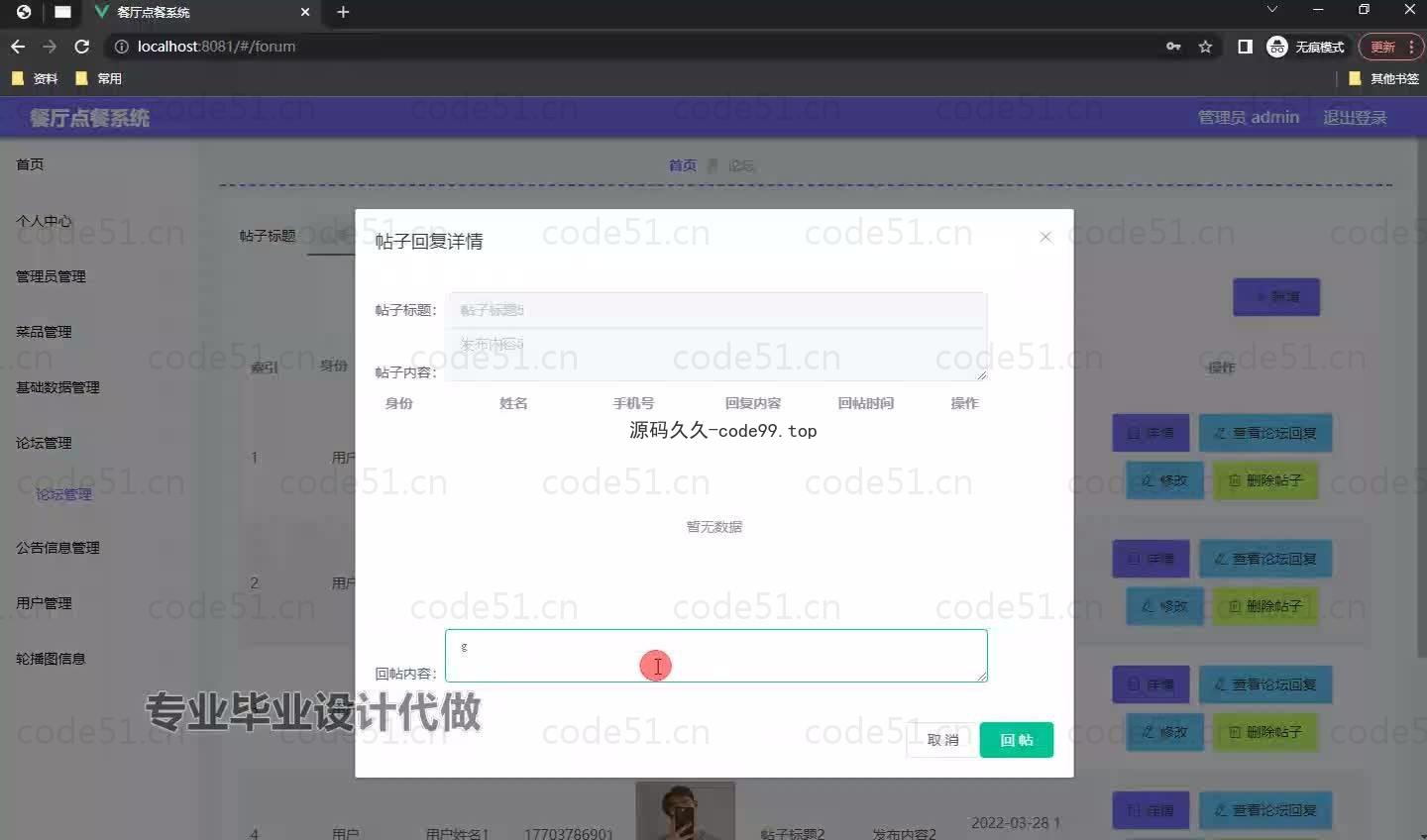Click the page vertical scrollbar
The height and width of the screenshot is (840, 1427).
(1420, 396)
